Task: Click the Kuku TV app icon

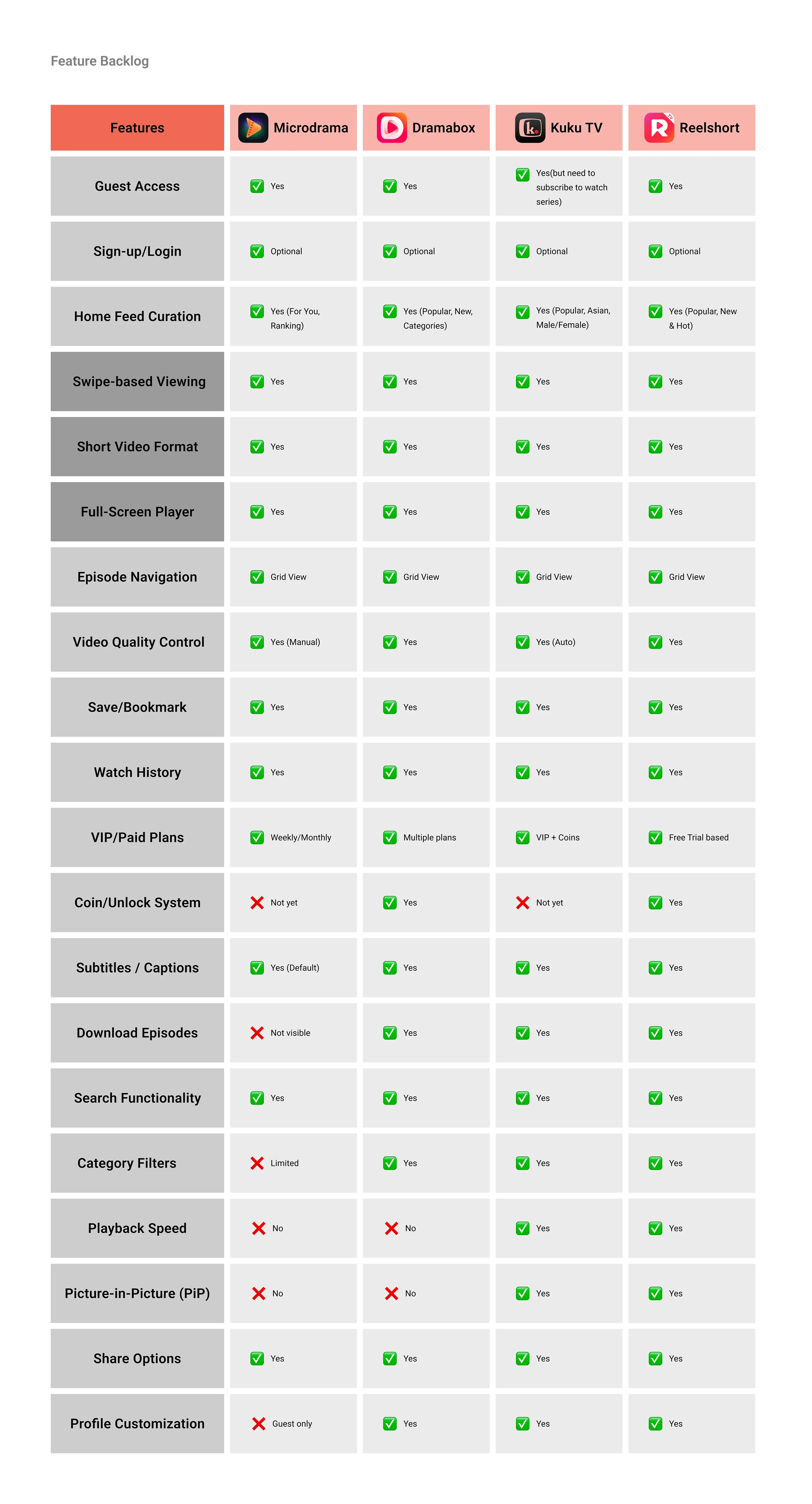Action: click(x=530, y=128)
